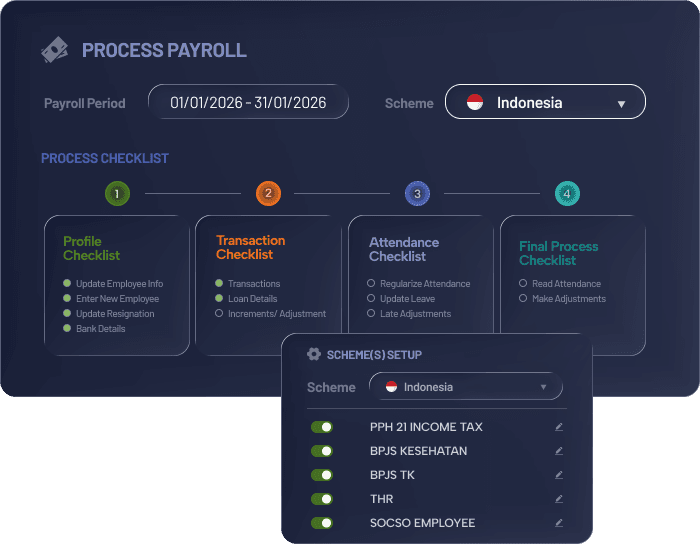Open Profile Checklist card heading
Image resolution: width=700 pixels, height=544 pixels.
tap(92, 248)
